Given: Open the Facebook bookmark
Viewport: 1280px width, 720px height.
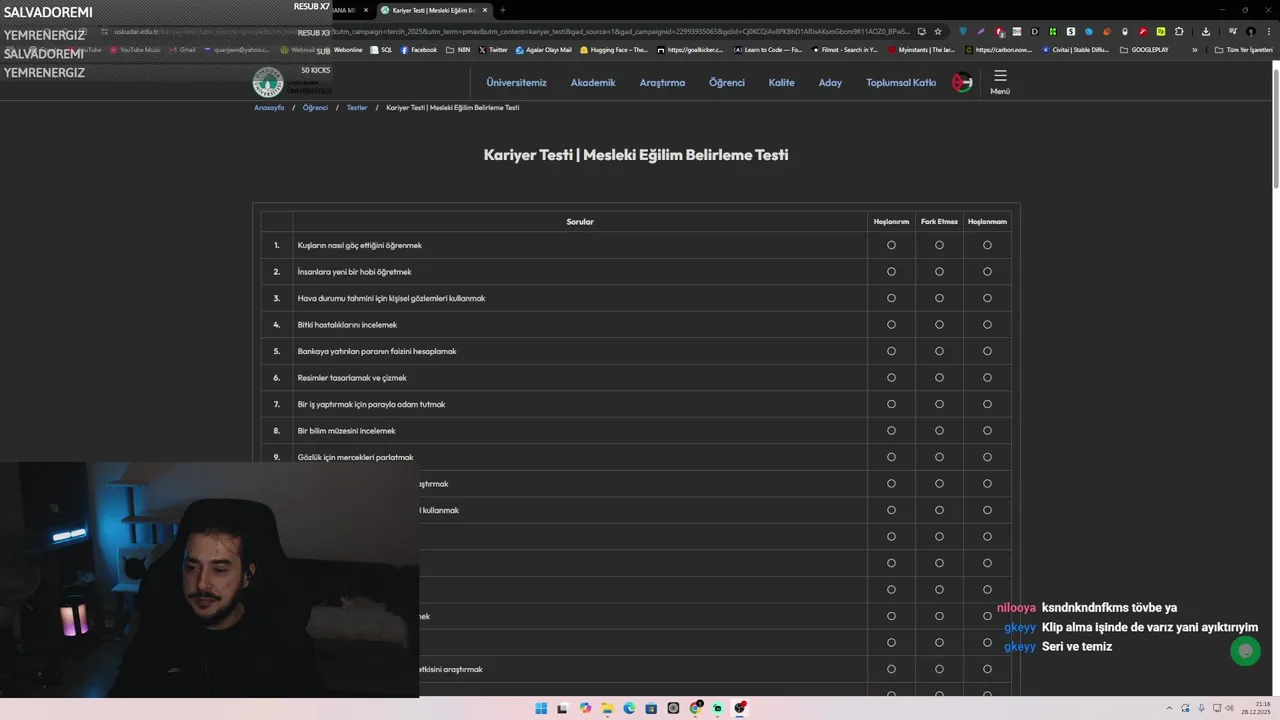Looking at the screenshot, I should point(419,50).
